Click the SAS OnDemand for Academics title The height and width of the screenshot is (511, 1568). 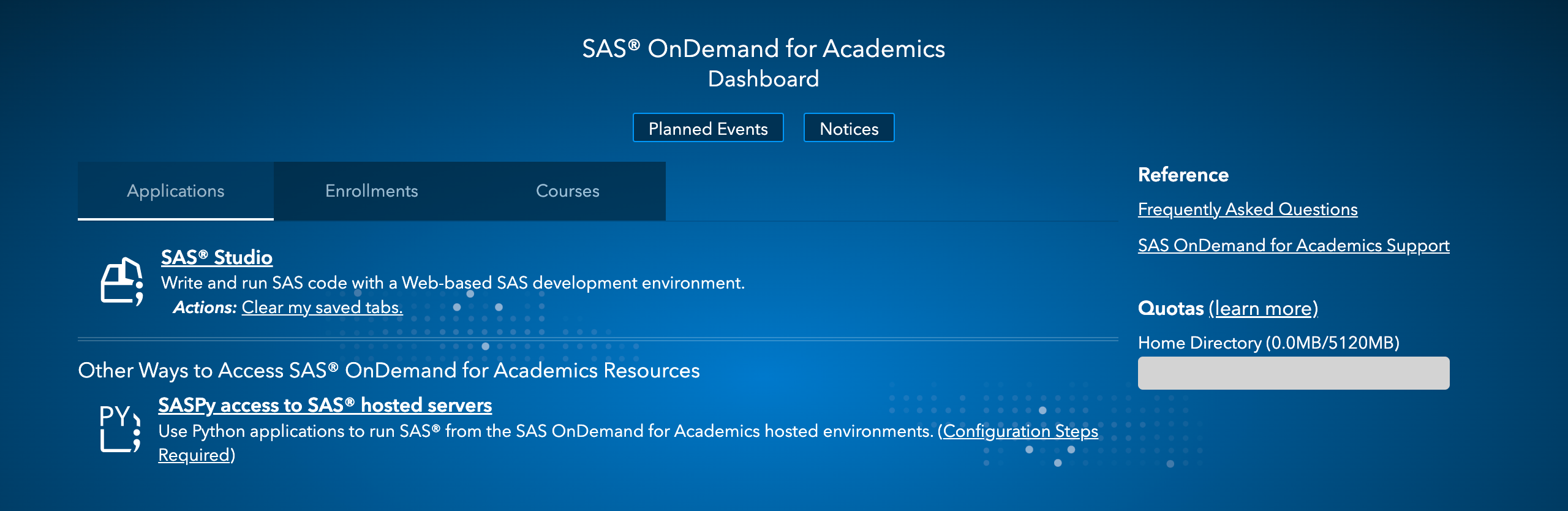(763, 49)
